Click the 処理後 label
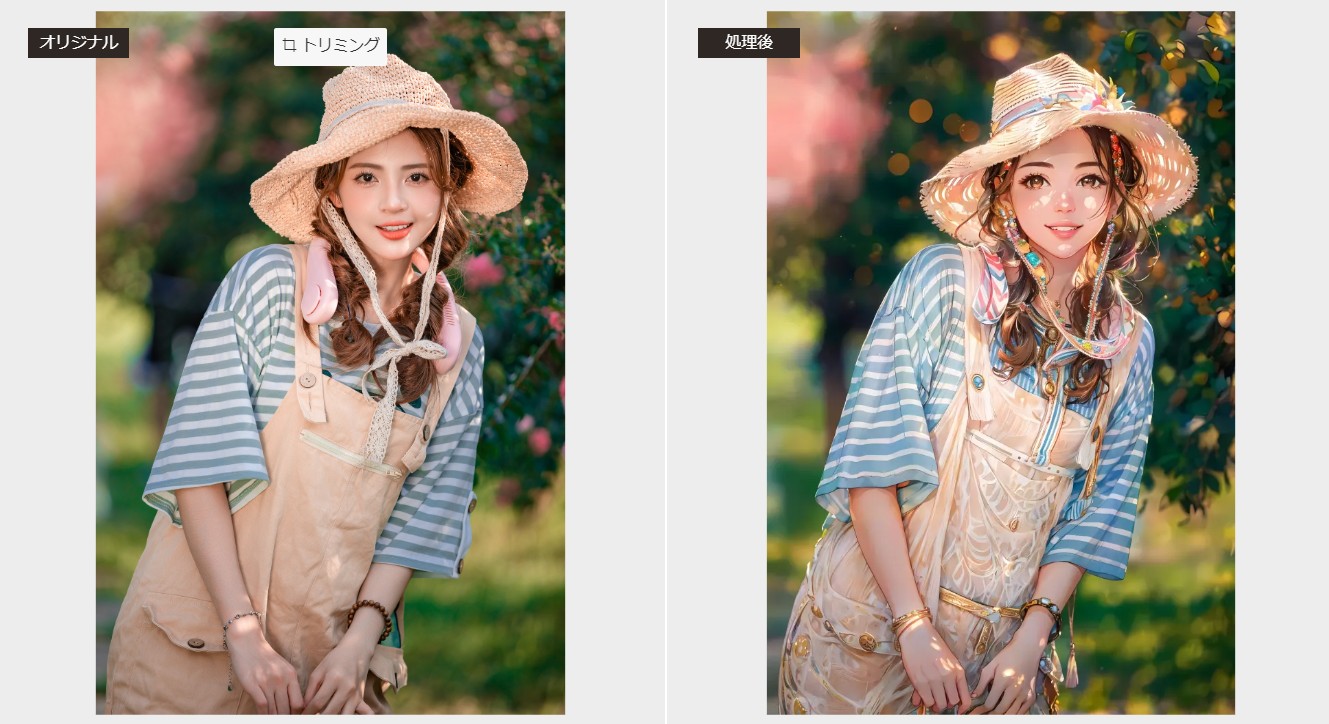Image resolution: width=1329 pixels, height=724 pixels. pyautogui.click(x=748, y=43)
